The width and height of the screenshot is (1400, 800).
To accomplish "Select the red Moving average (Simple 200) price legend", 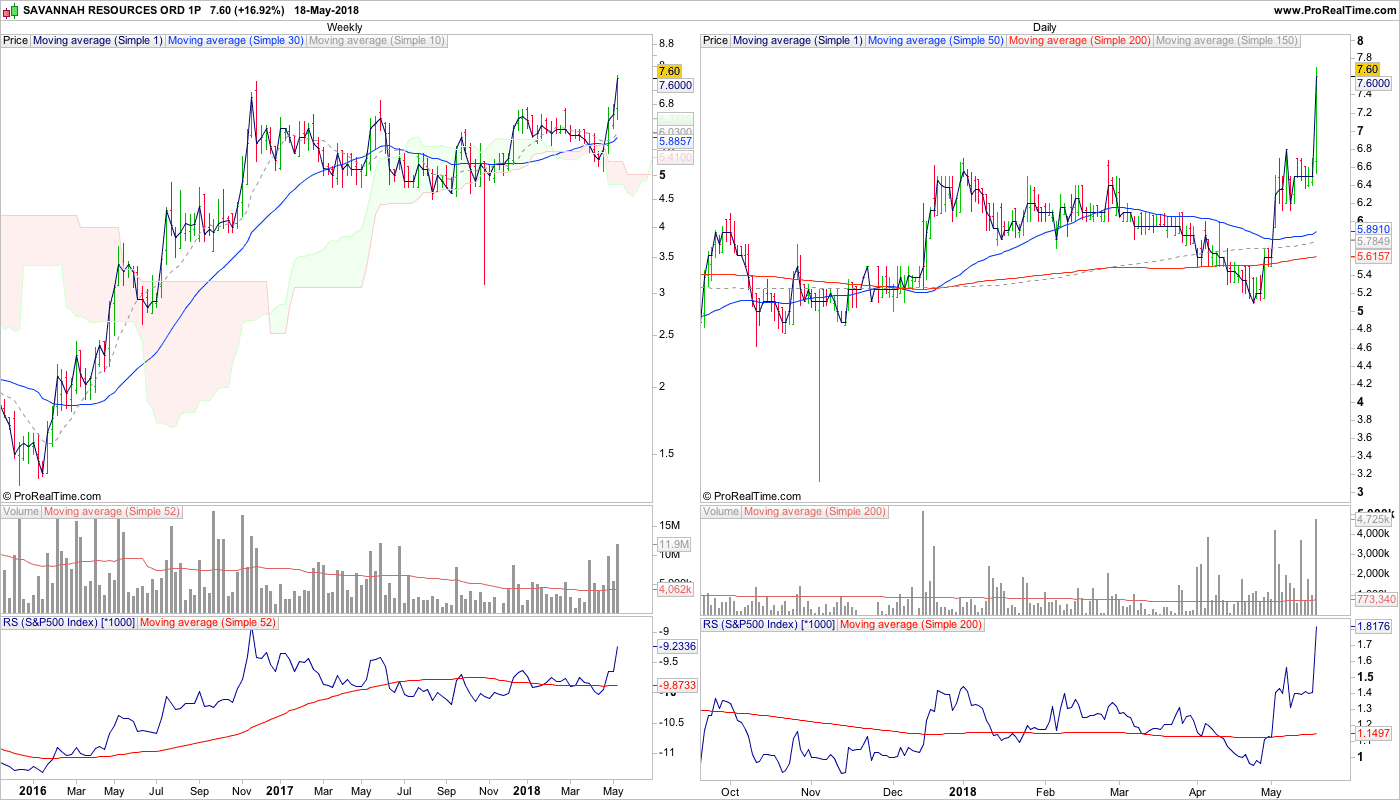I will click(1080, 41).
